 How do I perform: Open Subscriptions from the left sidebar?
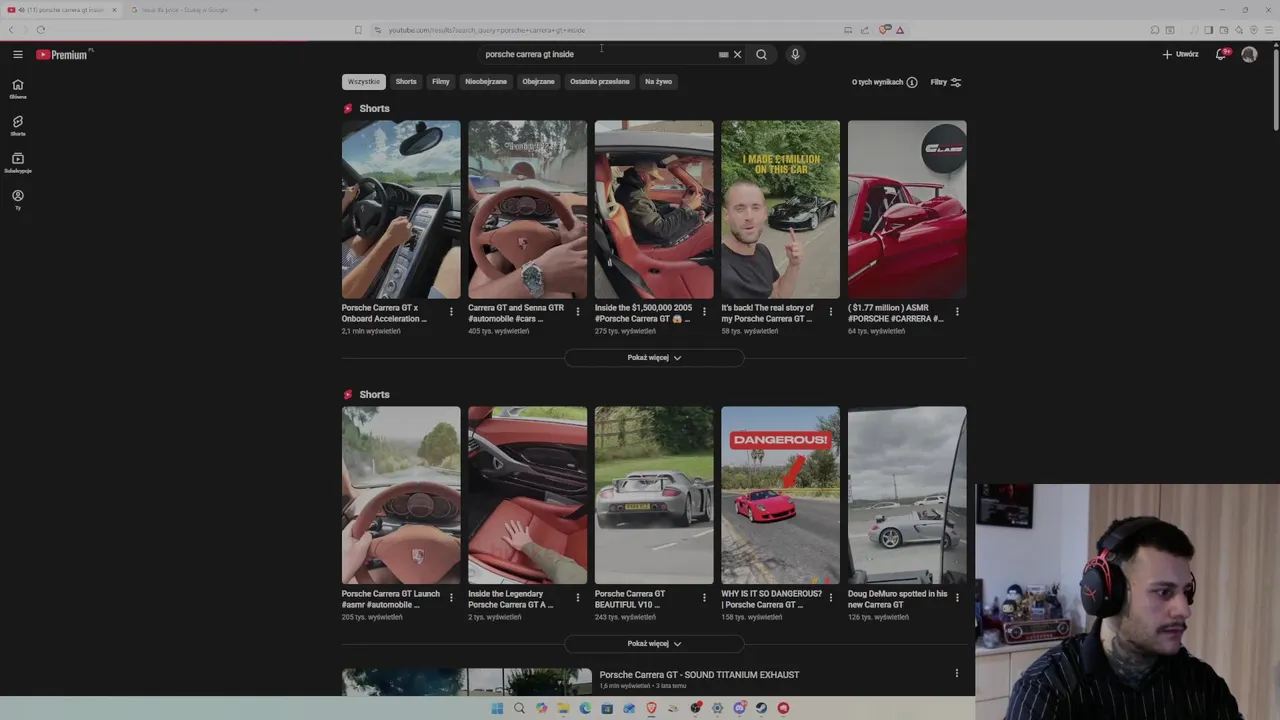pos(17,163)
